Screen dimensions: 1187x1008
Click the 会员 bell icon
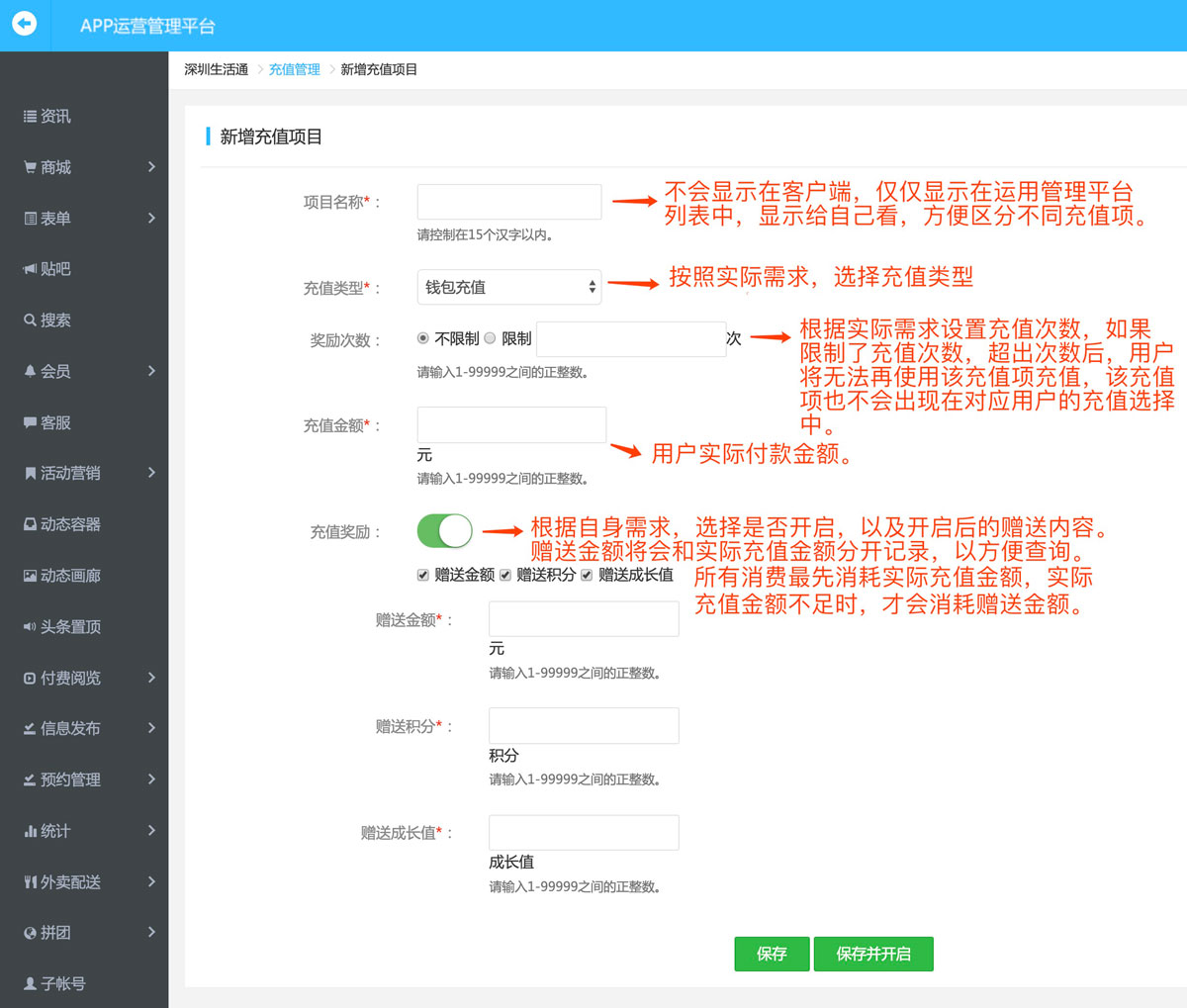(x=30, y=371)
